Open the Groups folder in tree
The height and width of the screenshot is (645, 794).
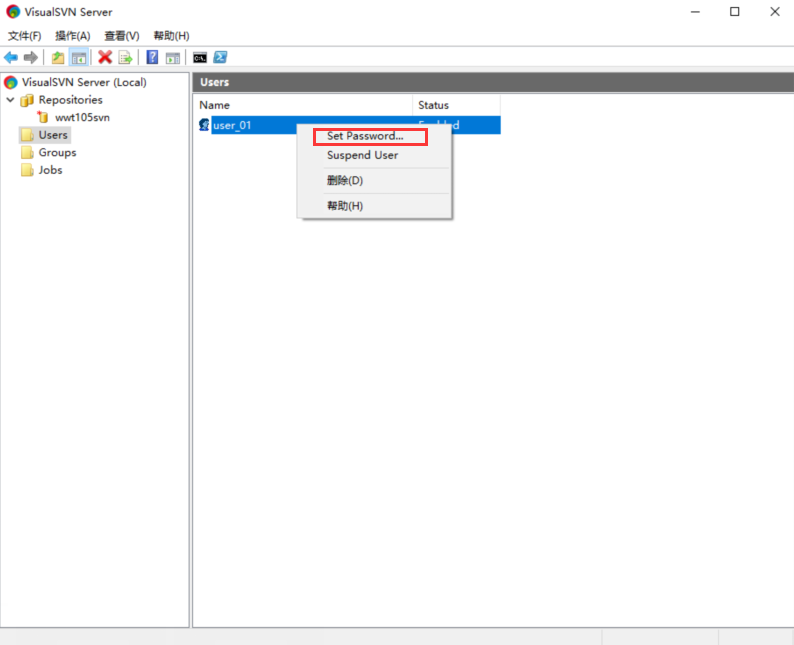pyautogui.click(x=57, y=153)
